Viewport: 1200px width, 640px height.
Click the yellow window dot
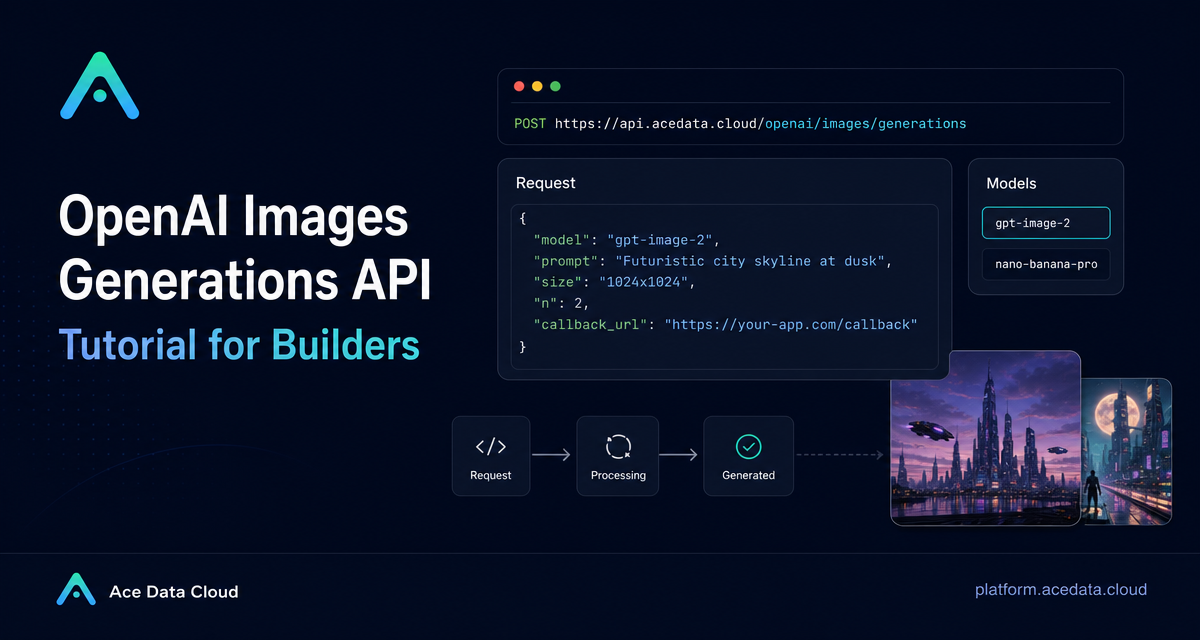[537, 87]
